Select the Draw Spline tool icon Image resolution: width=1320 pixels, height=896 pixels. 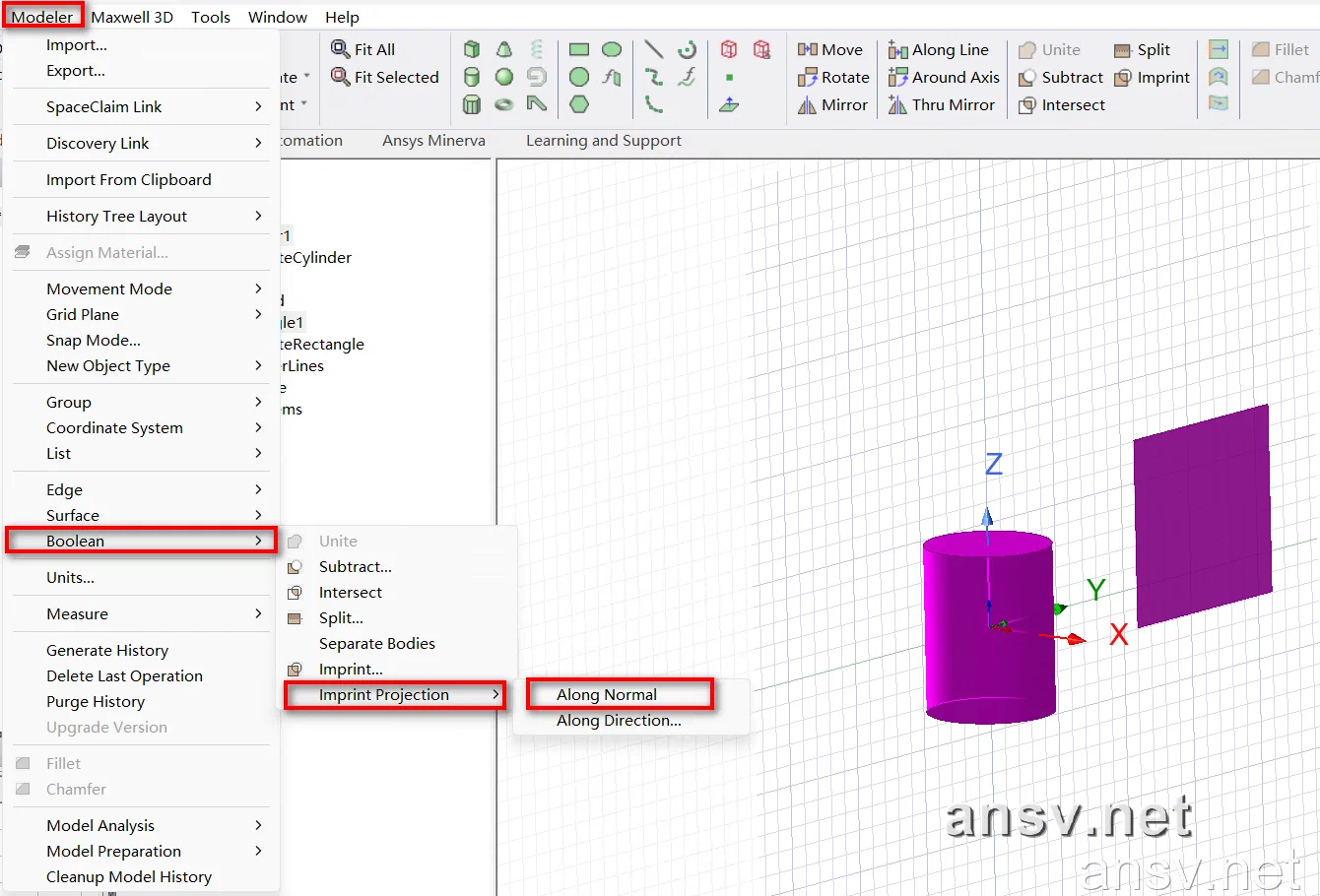pyautogui.click(x=653, y=77)
